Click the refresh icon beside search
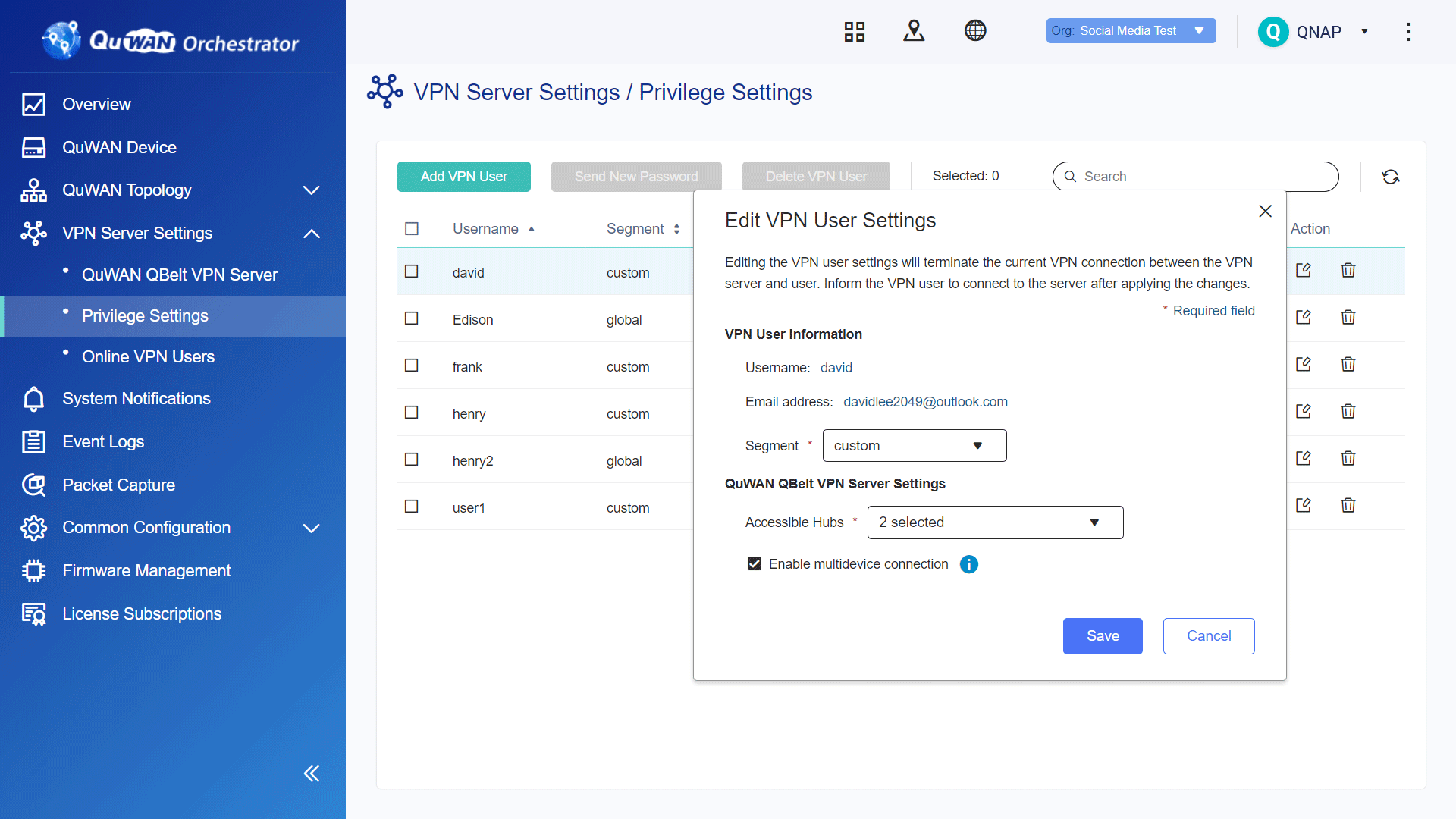 pos(1391,177)
